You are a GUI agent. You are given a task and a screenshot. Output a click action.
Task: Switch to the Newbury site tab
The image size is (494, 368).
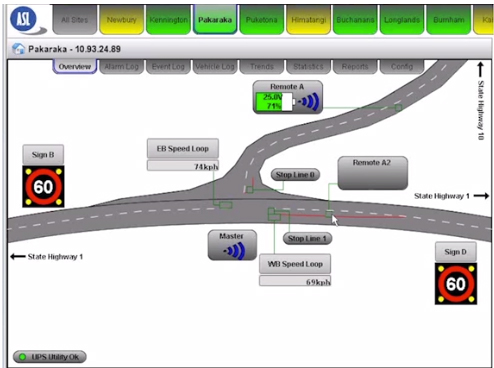(122, 20)
